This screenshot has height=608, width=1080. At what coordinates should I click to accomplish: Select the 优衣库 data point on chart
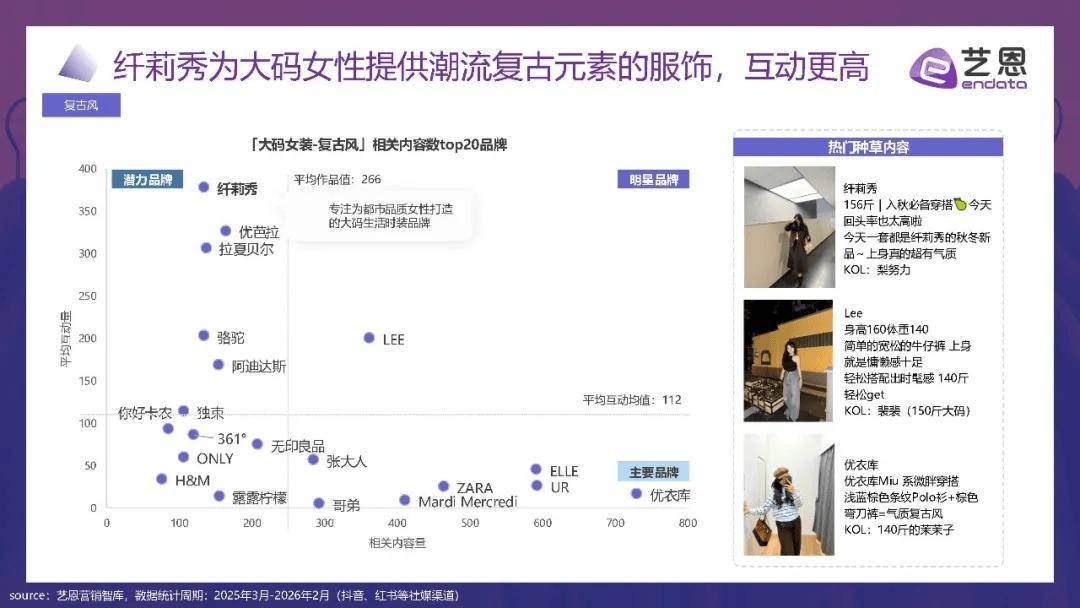tap(636, 493)
